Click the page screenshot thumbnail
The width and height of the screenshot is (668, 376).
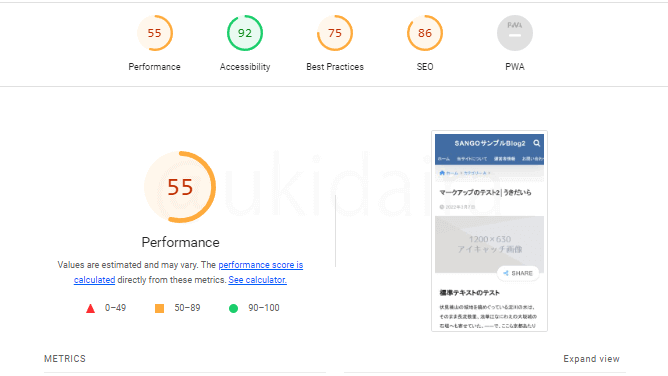(x=489, y=231)
